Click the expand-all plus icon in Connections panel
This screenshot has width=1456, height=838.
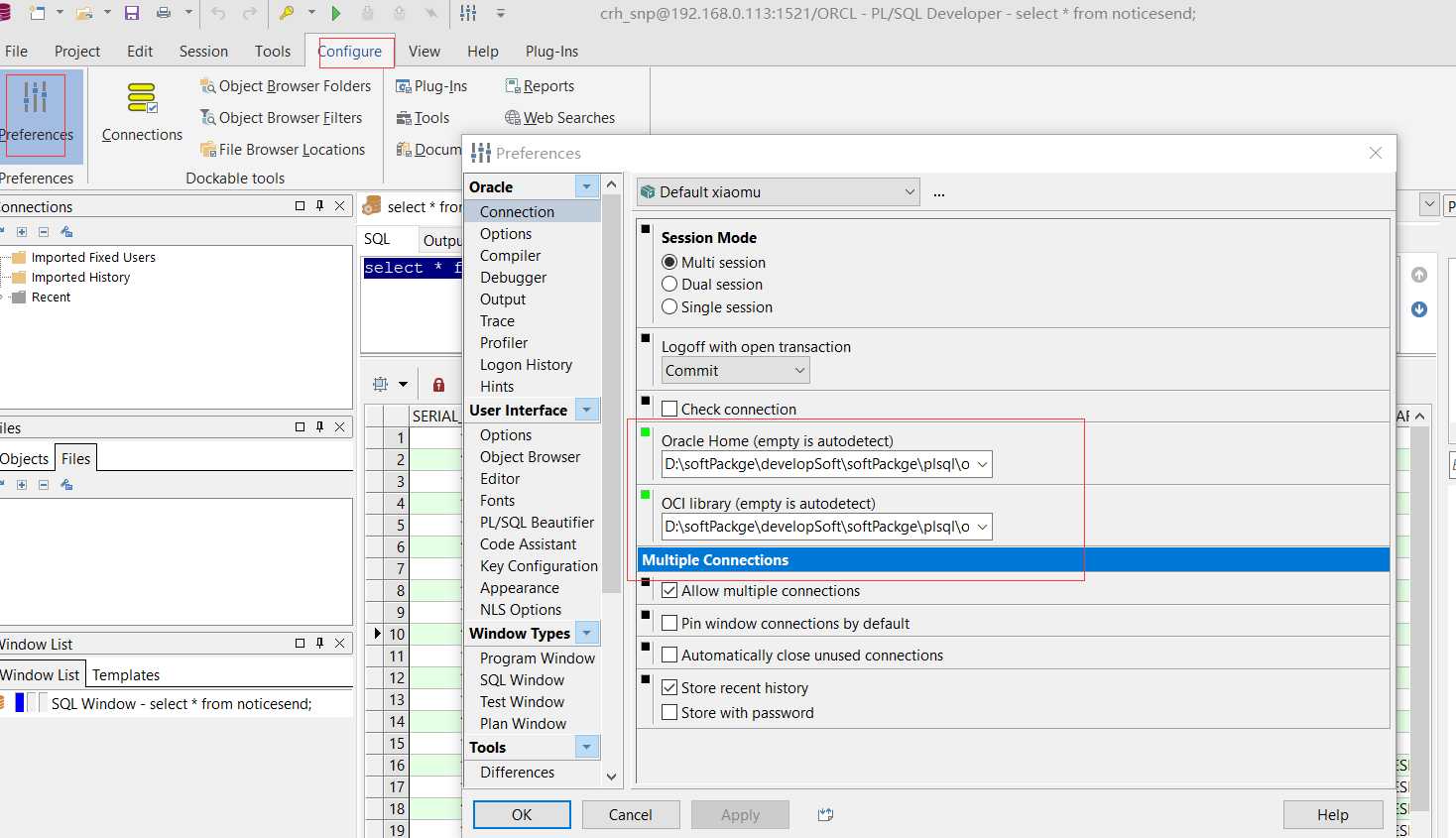click(x=22, y=232)
